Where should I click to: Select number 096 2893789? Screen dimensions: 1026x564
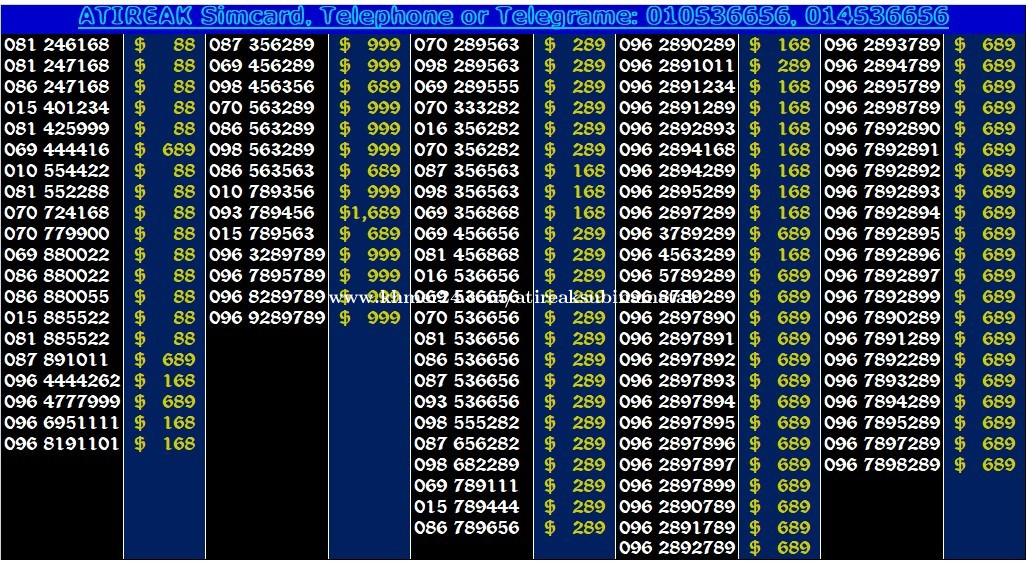coord(882,45)
